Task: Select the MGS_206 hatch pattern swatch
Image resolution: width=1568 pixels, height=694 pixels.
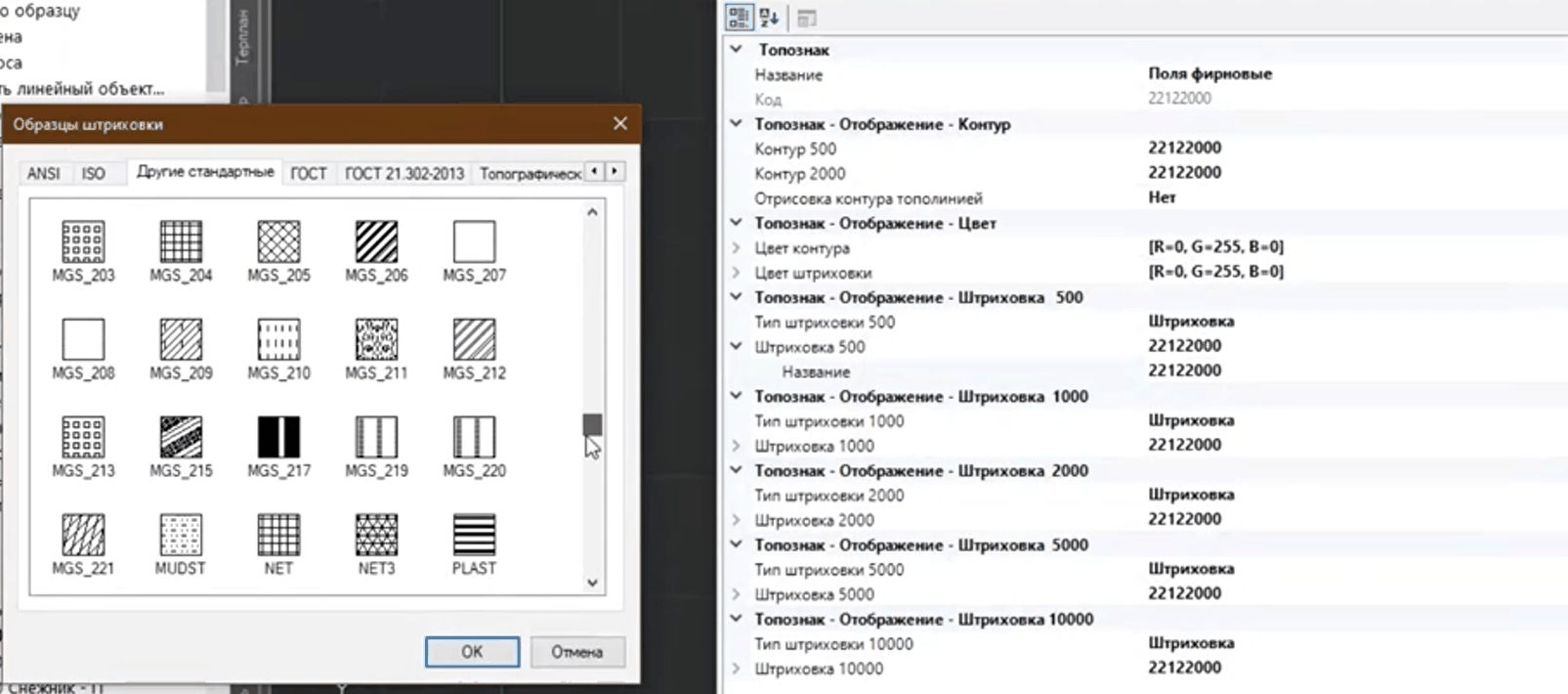Action: pos(376,241)
